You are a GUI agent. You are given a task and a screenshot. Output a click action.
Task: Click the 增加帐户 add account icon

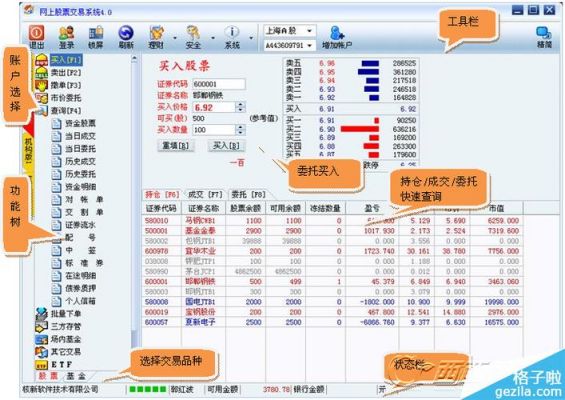(x=337, y=37)
